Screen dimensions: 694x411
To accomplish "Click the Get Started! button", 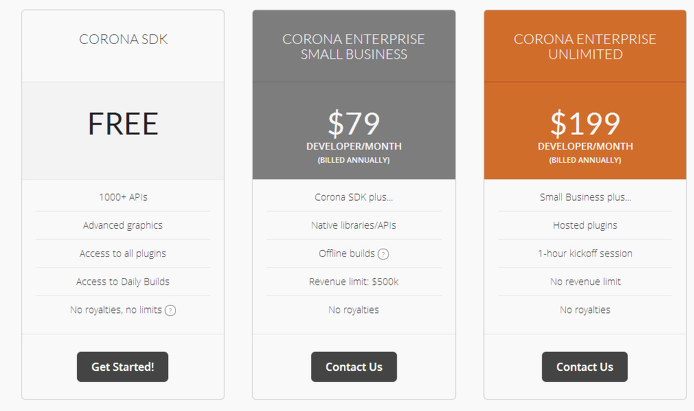I will tap(123, 367).
